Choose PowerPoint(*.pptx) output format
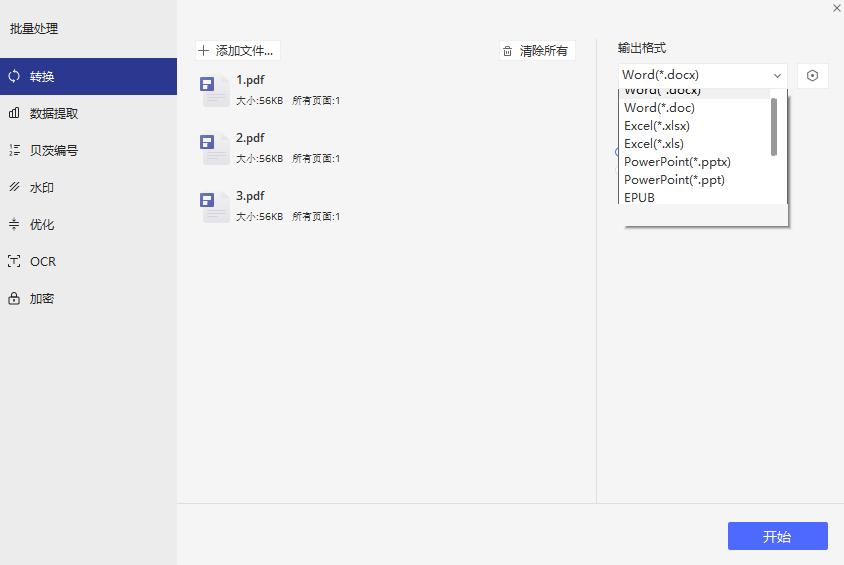Screen dimensions: 844x565 click(x=694, y=162)
